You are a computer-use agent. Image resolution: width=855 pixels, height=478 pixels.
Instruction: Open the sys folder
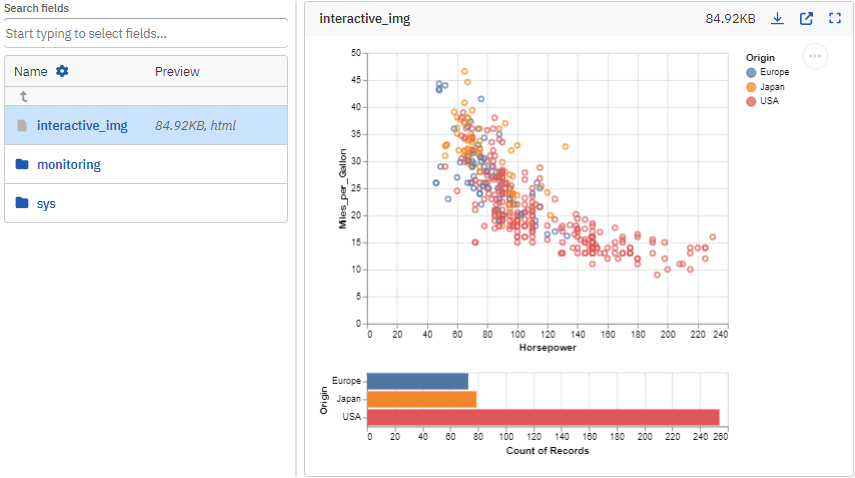click(x=46, y=203)
